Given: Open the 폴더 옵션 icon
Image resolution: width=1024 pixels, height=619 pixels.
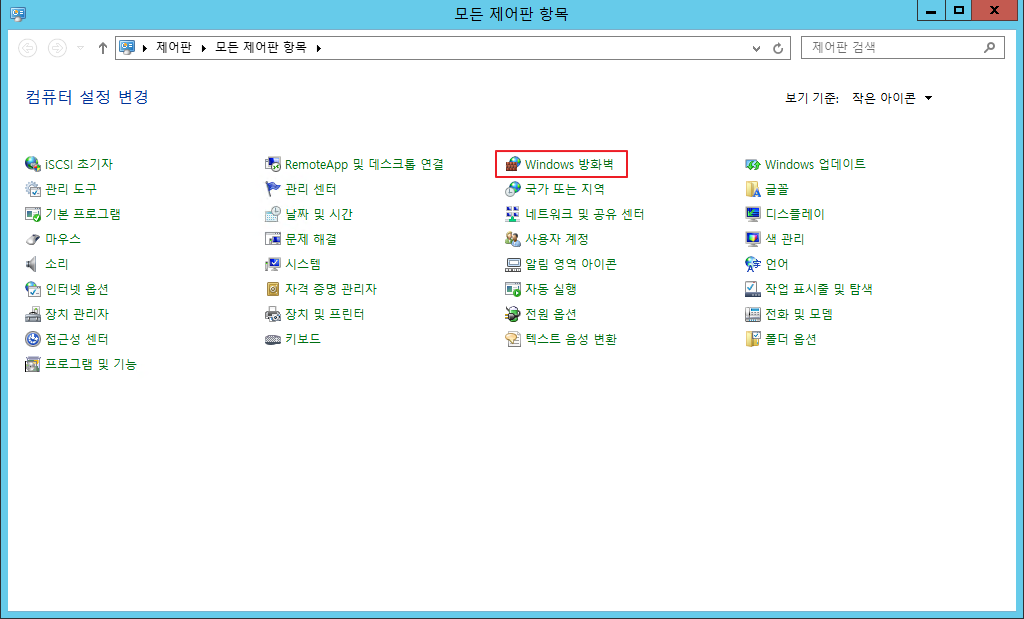Looking at the screenshot, I should click(x=753, y=339).
